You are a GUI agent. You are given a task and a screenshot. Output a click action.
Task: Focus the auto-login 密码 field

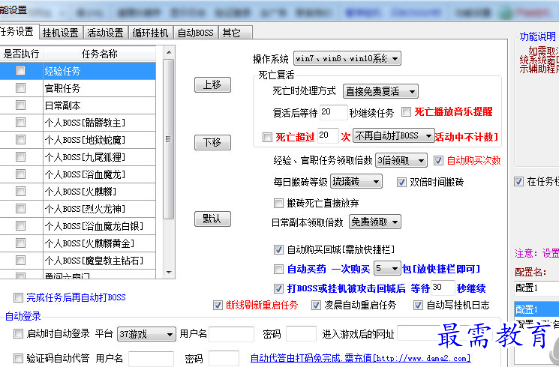point(301,334)
